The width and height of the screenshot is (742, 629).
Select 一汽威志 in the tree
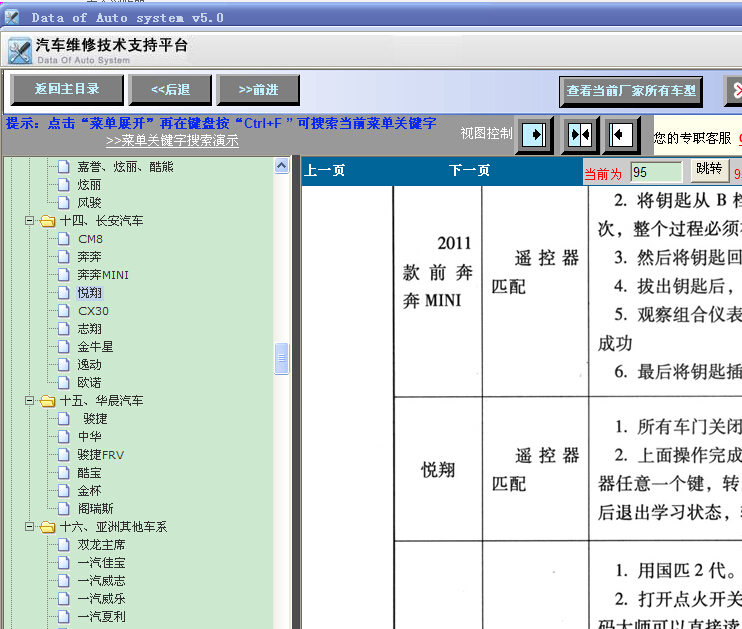101,581
